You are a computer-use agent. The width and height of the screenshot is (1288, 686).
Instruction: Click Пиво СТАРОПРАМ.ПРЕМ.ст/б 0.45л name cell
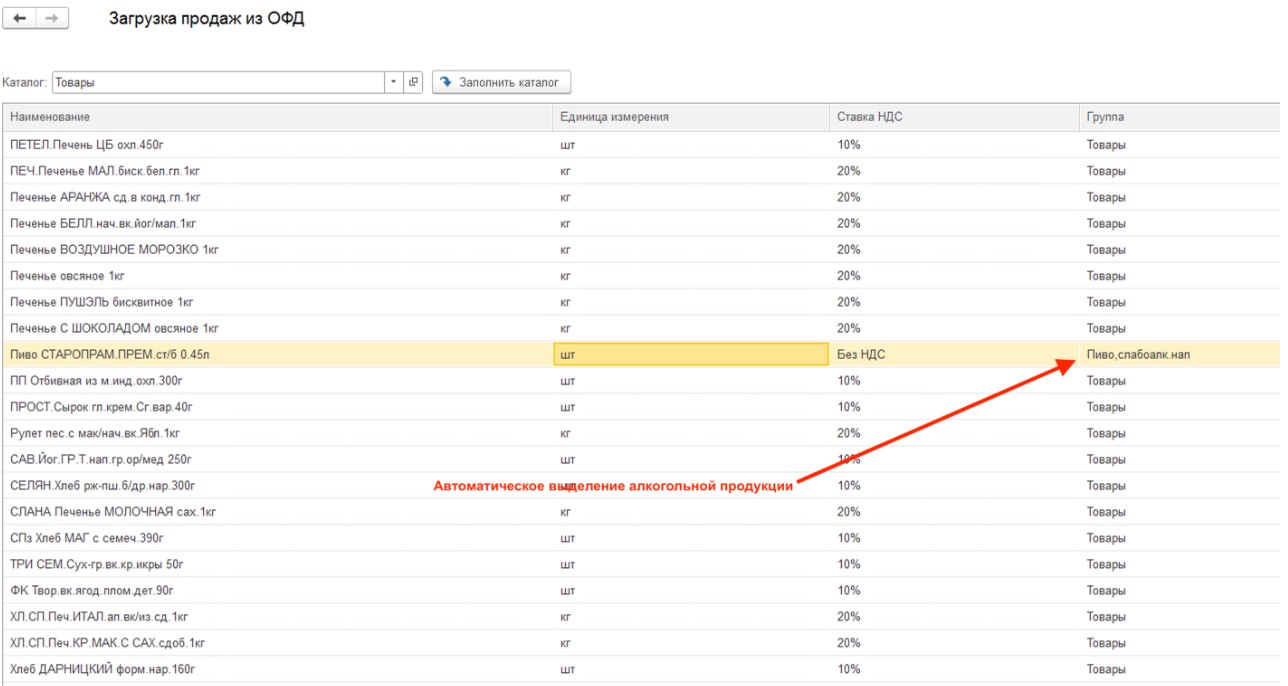[x=278, y=354]
